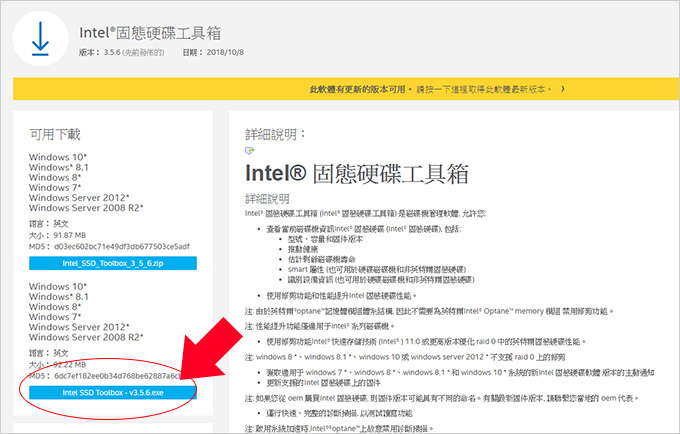680x434 pixels.
Task: Download Intel SSD Toolbox - v3.5.6.exe
Action: 113,393
